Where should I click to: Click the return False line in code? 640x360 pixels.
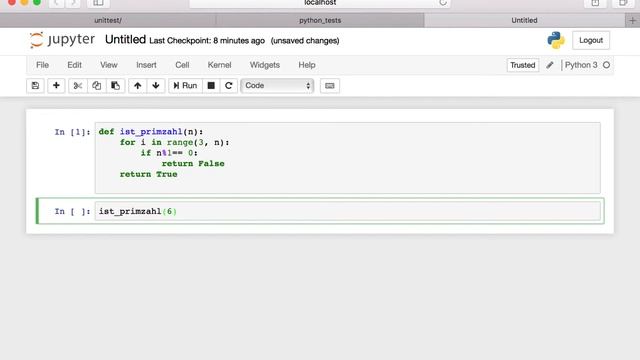point(193,164)
